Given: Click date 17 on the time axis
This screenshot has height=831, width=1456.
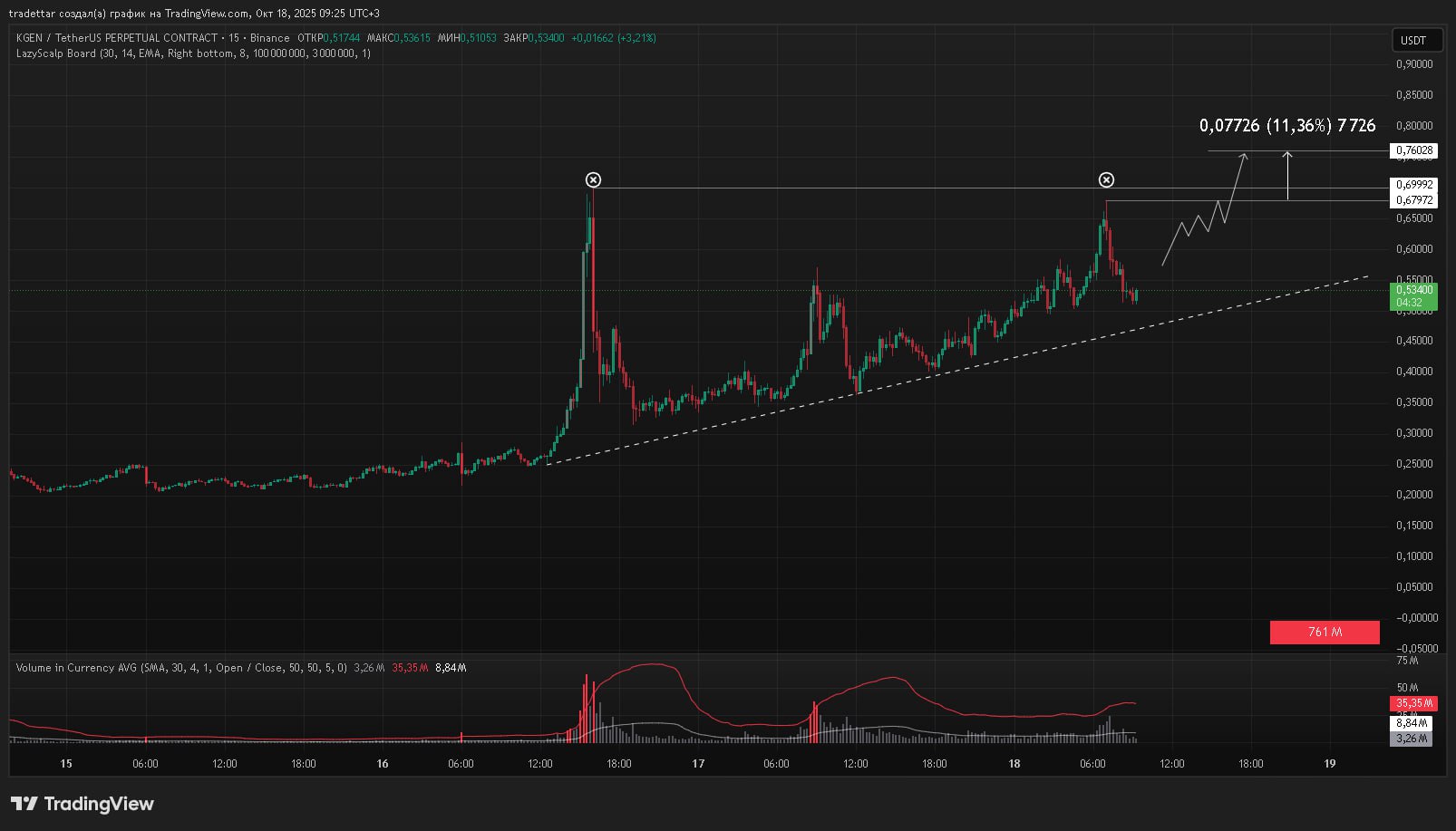Looking at the screenshot, I should tap(698, 764).
